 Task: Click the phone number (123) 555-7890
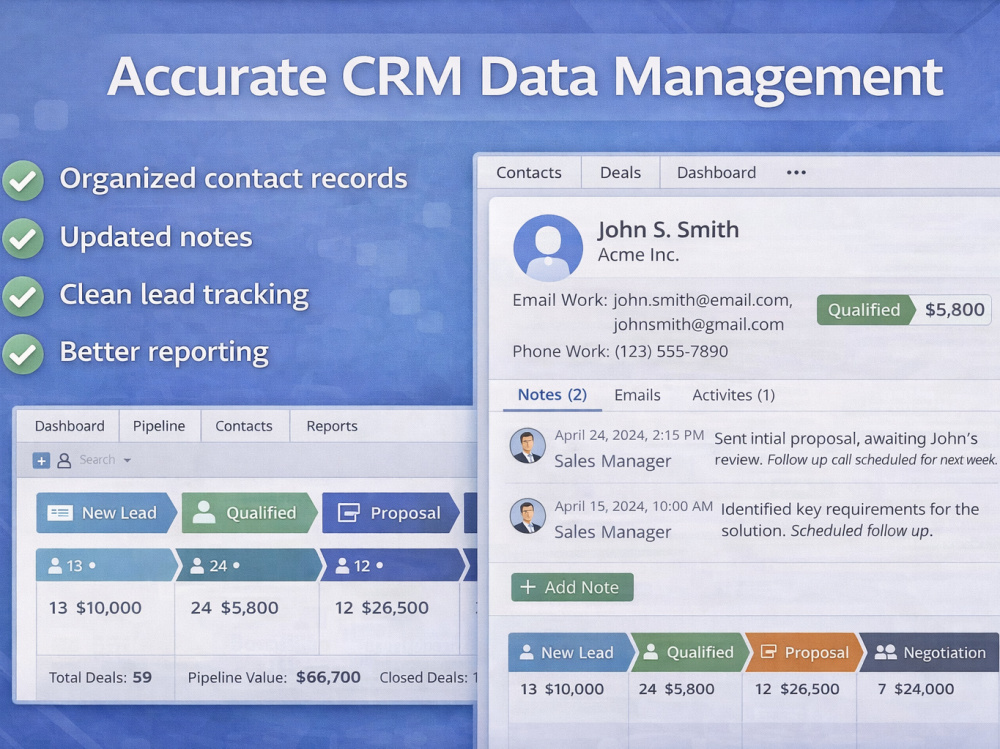[x=671, y=351]
